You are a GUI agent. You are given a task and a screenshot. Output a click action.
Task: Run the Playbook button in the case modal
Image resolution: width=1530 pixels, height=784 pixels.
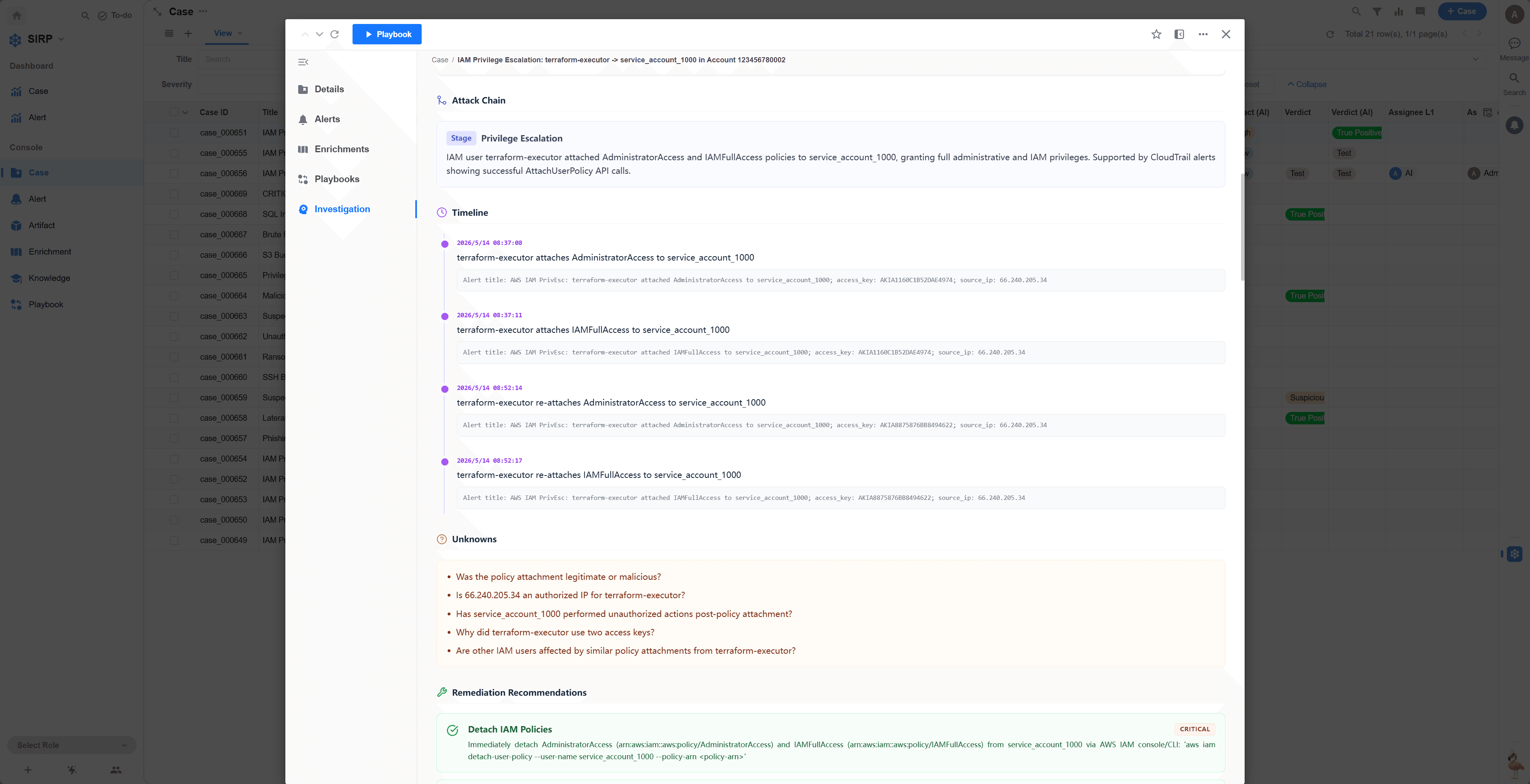(x=386, y=34)
